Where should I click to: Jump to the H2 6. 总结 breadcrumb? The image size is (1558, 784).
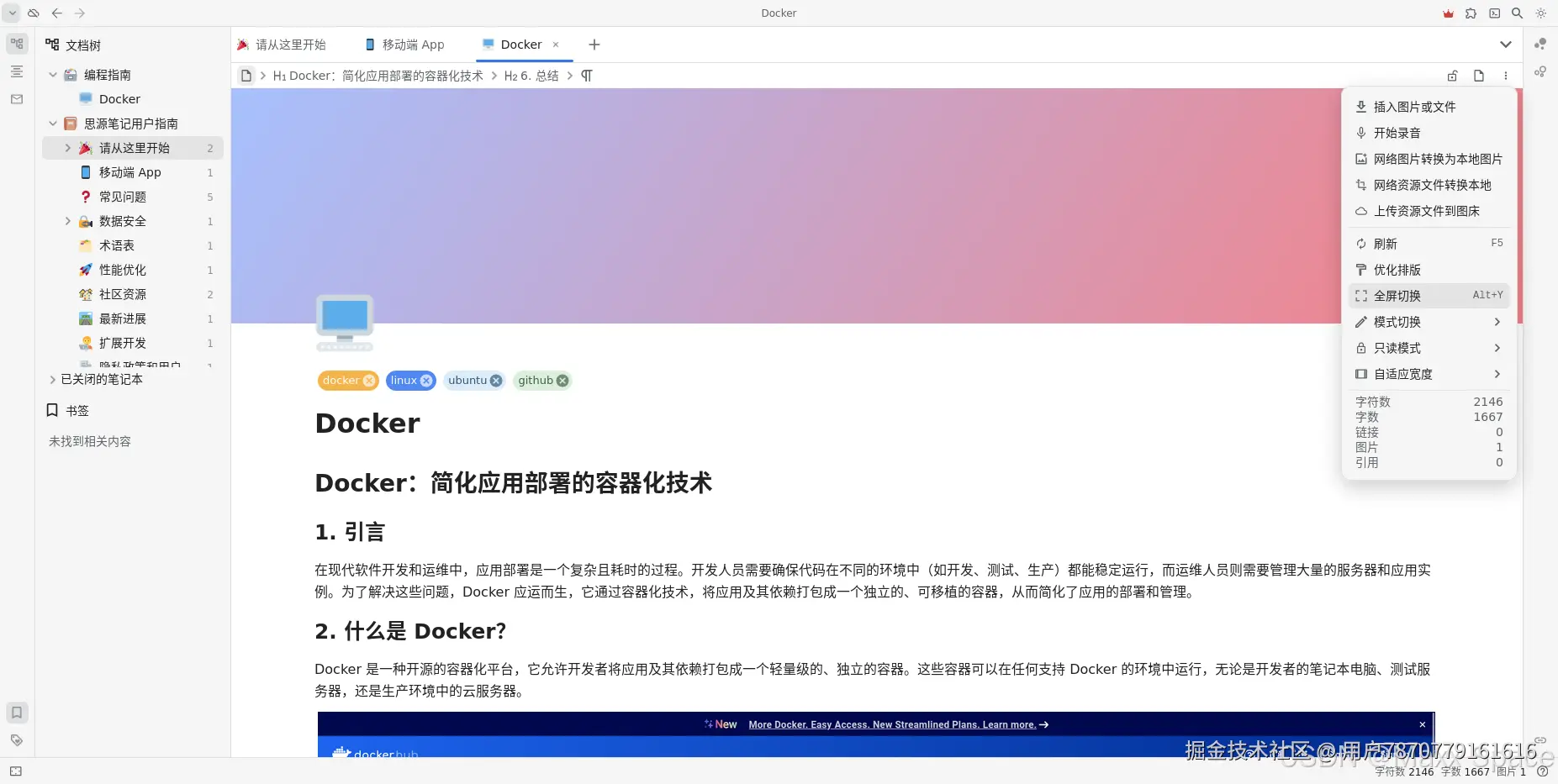[x=531, y=76]
